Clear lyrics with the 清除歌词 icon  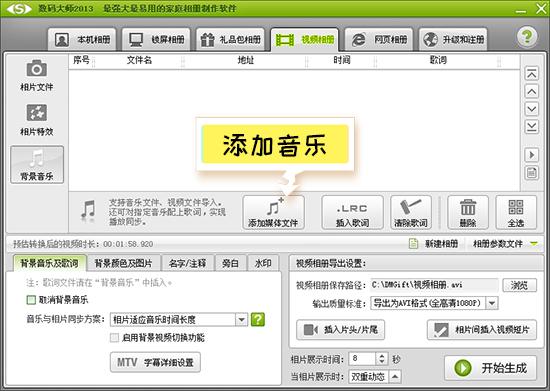411,213
